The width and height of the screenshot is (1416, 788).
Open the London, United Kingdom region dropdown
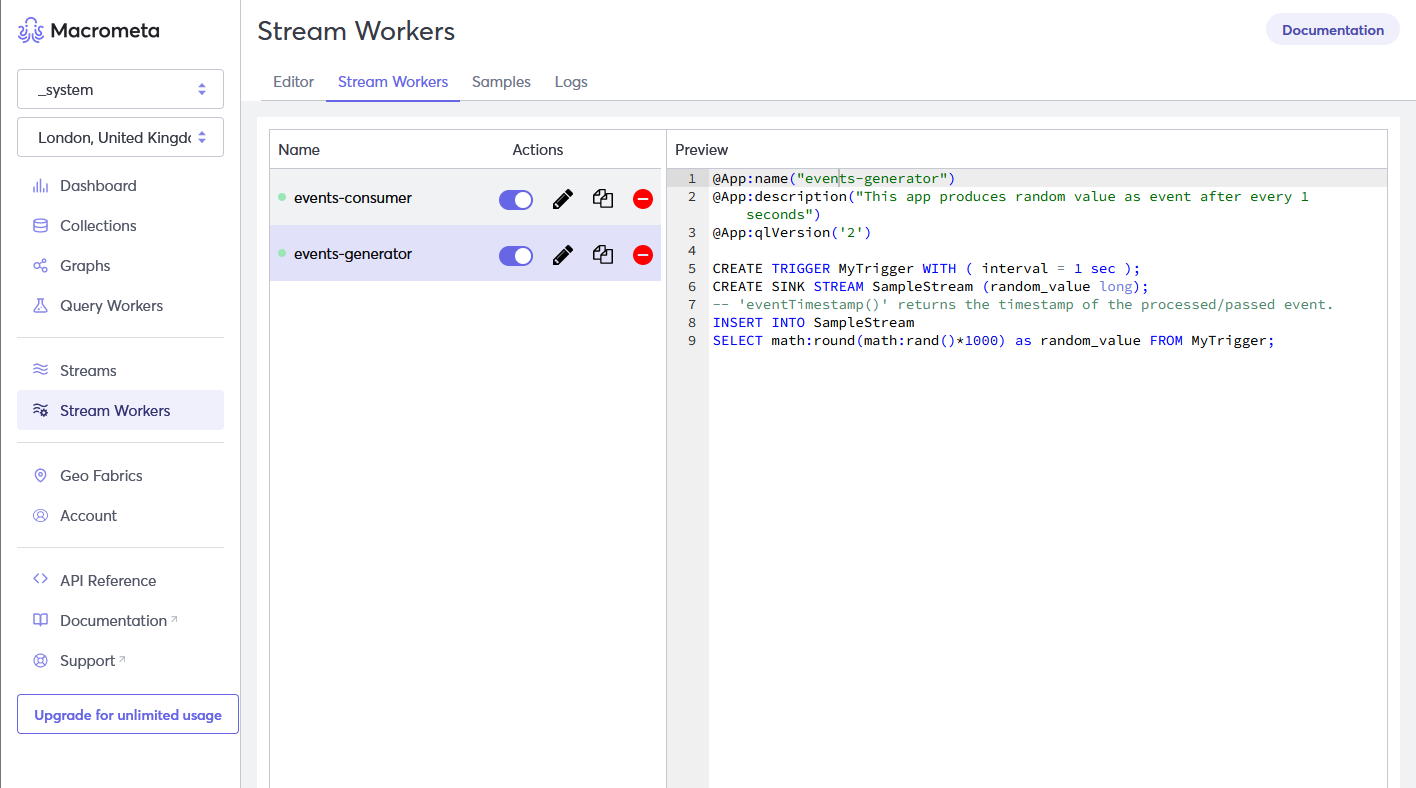pos(120,137)
